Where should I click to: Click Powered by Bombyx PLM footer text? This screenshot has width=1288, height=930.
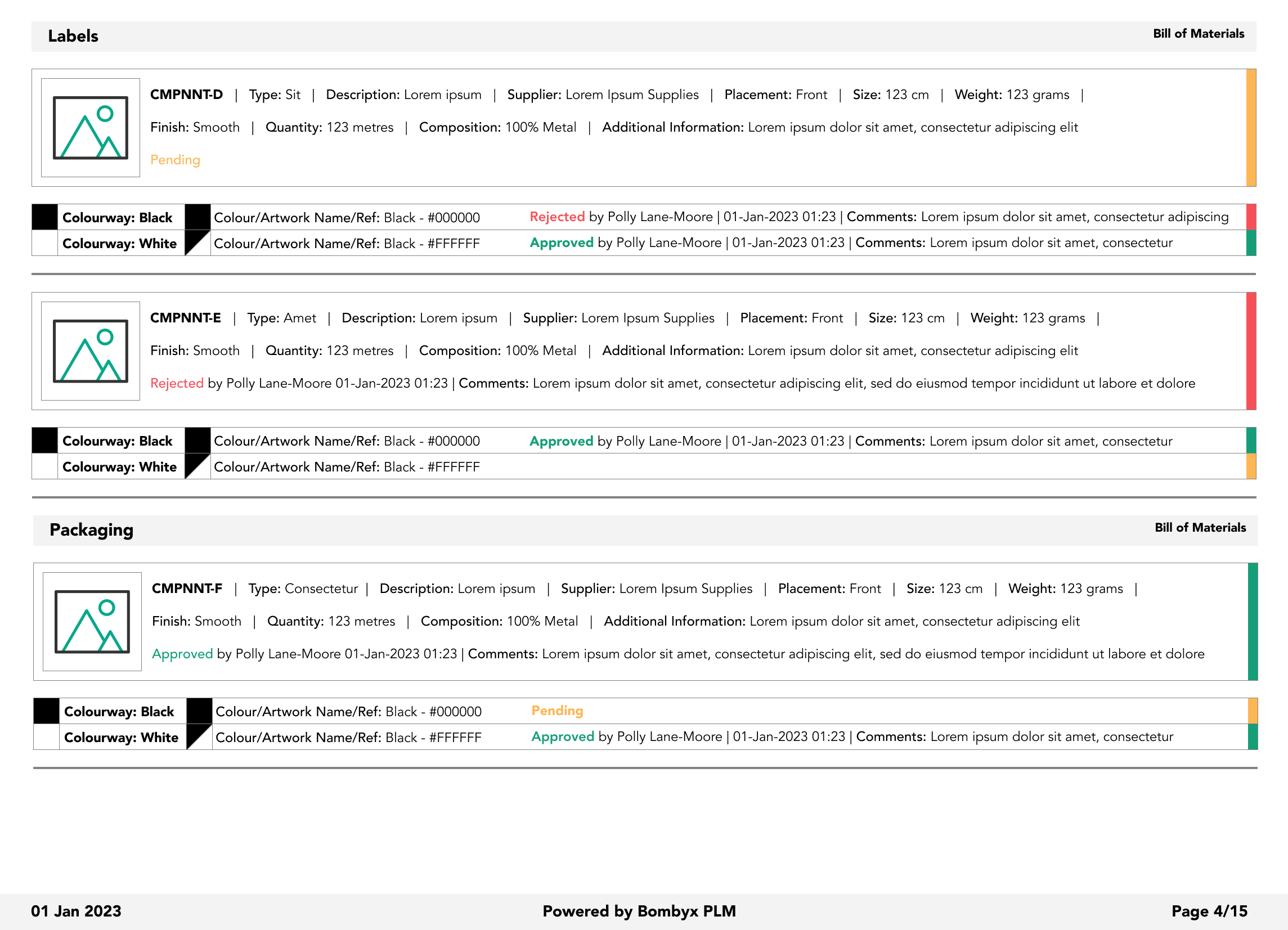[x=639, y=911]
